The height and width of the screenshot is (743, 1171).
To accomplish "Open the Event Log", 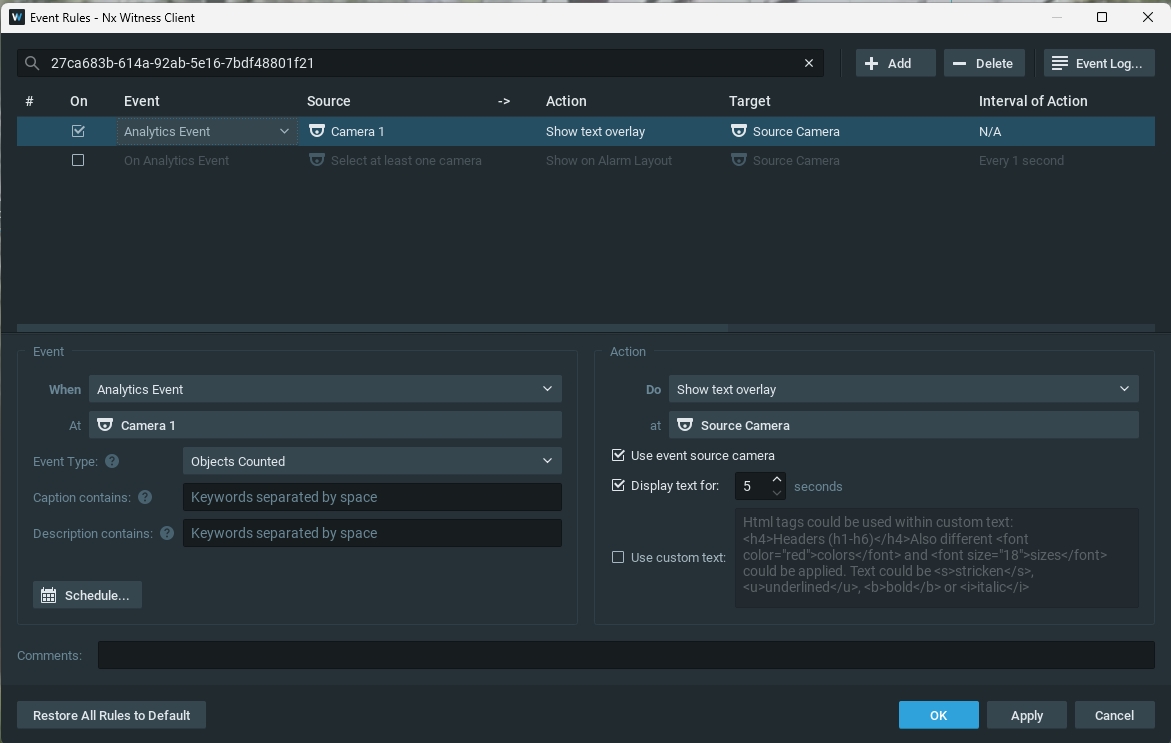I will (1098, 63).
